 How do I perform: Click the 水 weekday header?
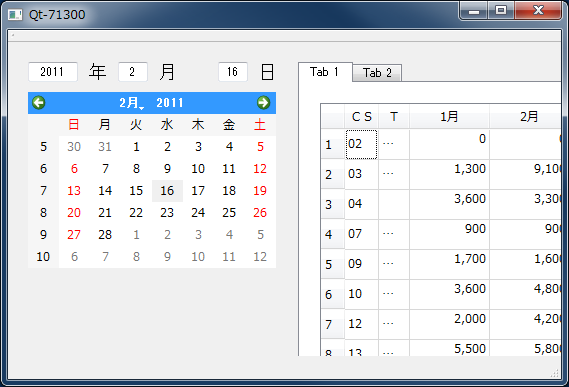(167, 125)
